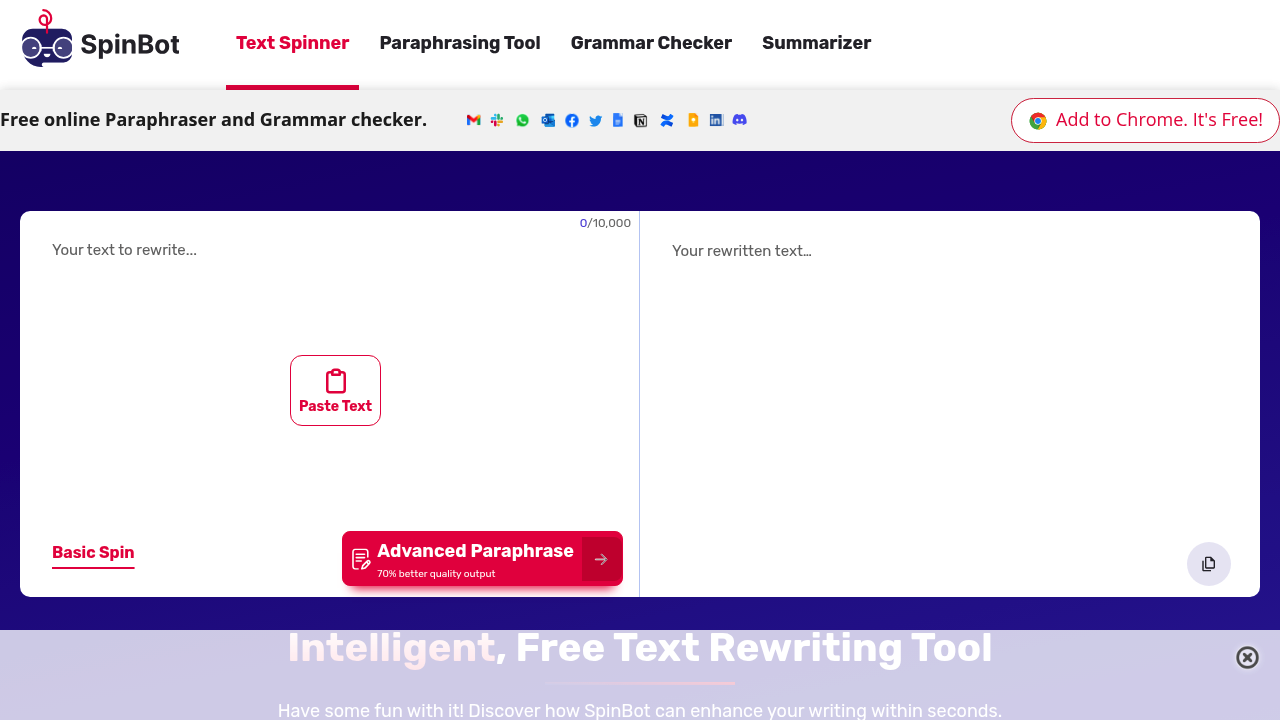Click the Google Docs icon

[618, 120]
